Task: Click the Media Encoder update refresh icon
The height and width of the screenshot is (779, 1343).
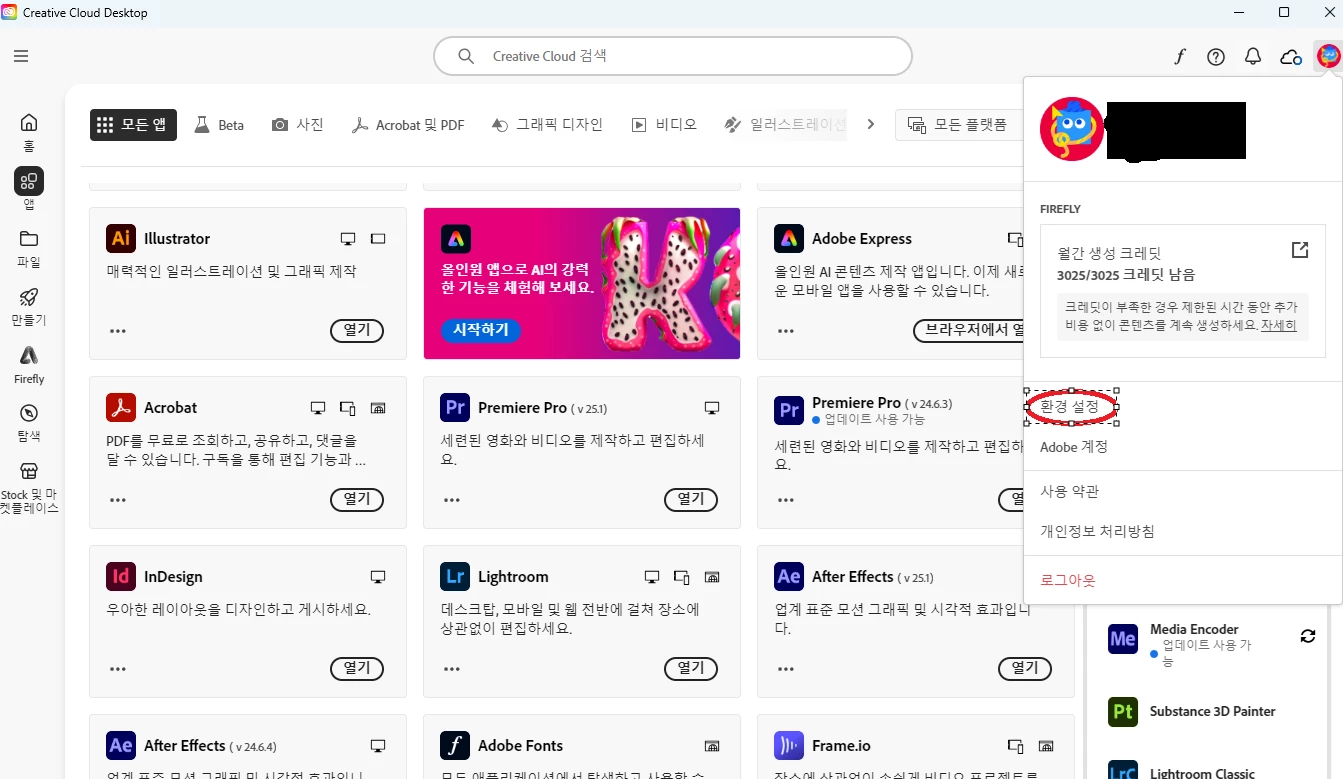Action: 1307,636
